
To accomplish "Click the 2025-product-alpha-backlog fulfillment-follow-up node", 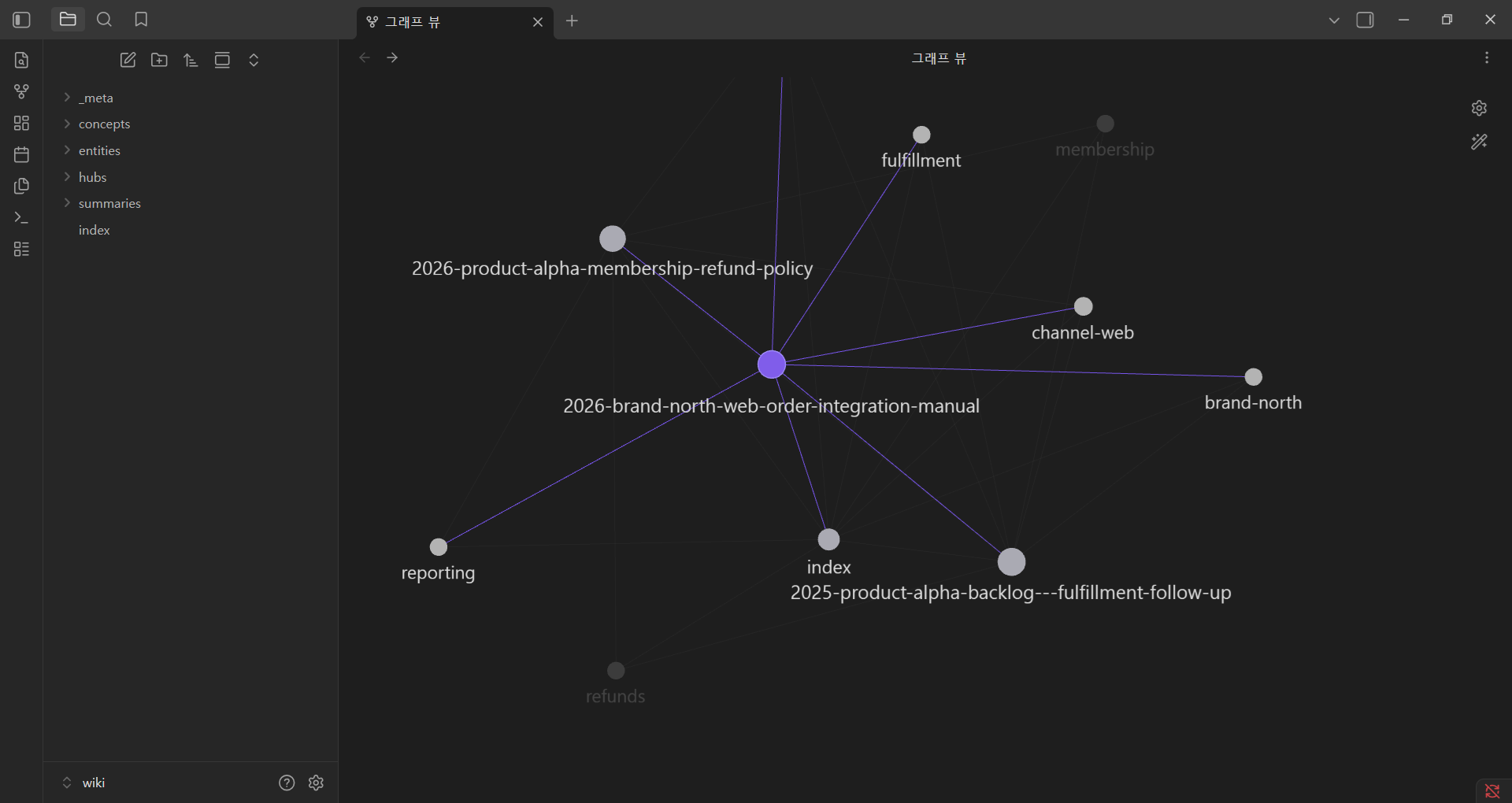I will 1011,562.
